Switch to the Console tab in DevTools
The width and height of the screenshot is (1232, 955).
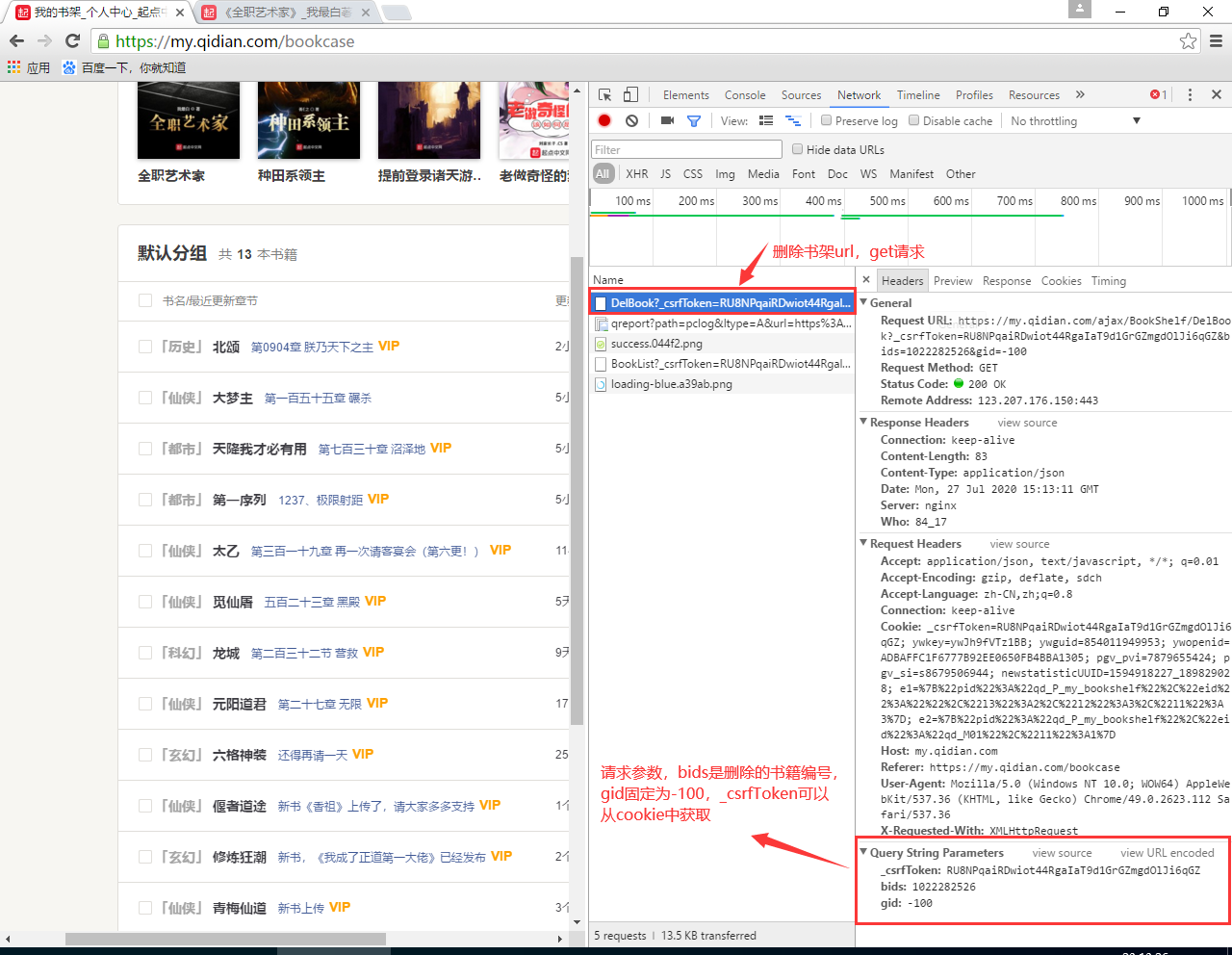click(x=745, y=94)
